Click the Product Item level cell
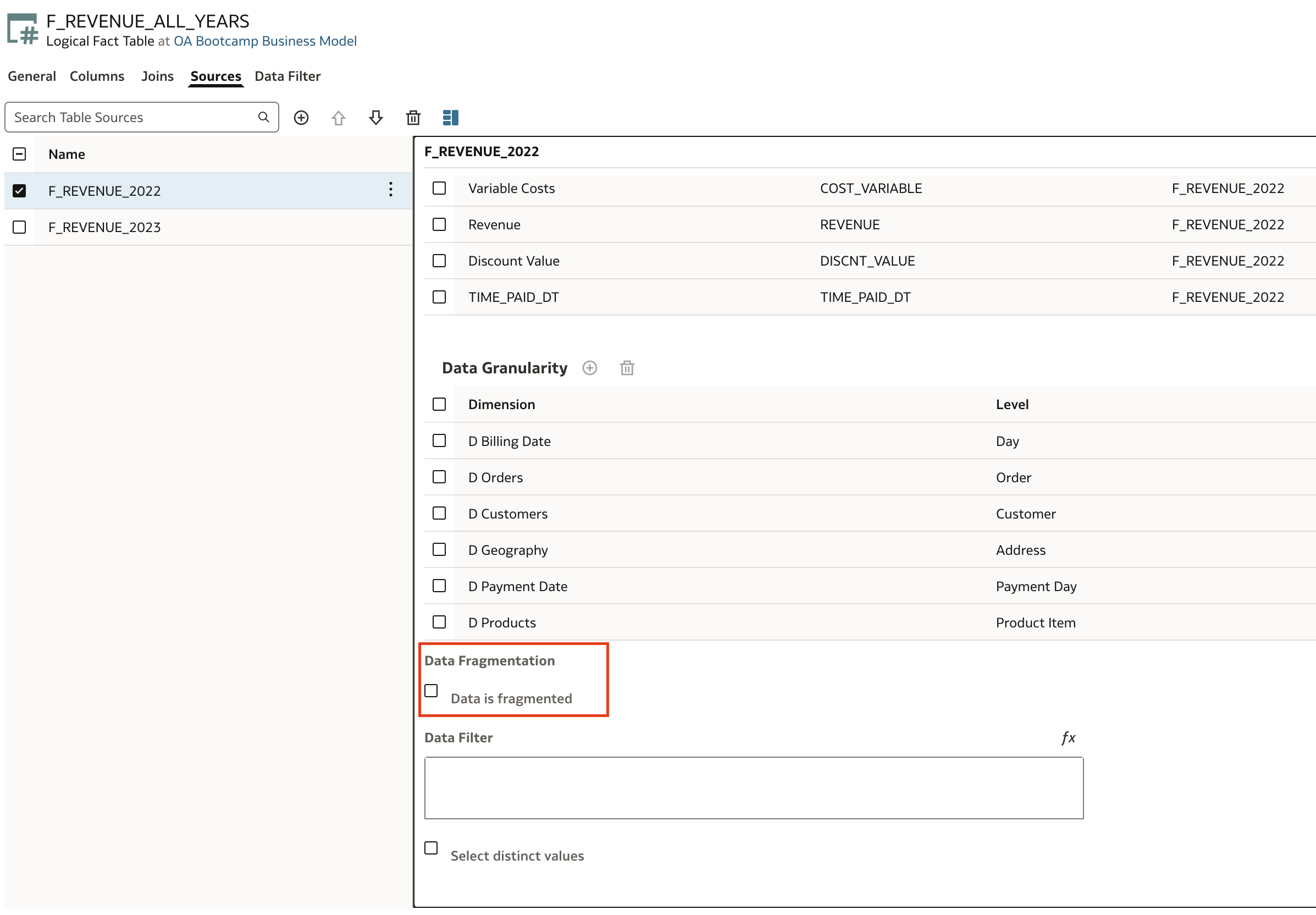The height and width of the screenshot is (915, 1316). click(x=1035, y=622)
